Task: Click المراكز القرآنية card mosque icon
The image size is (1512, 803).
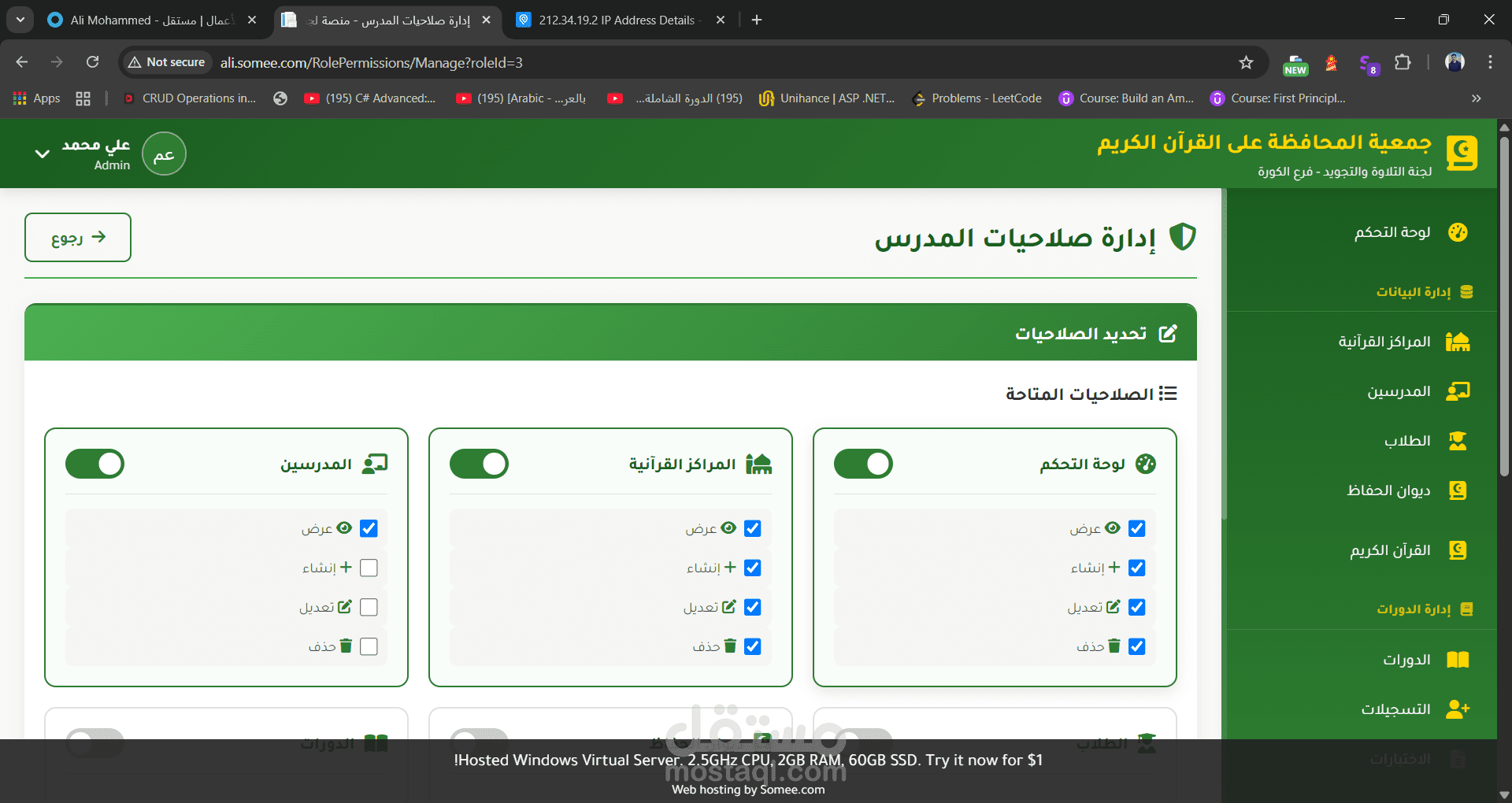Action: 758,464
